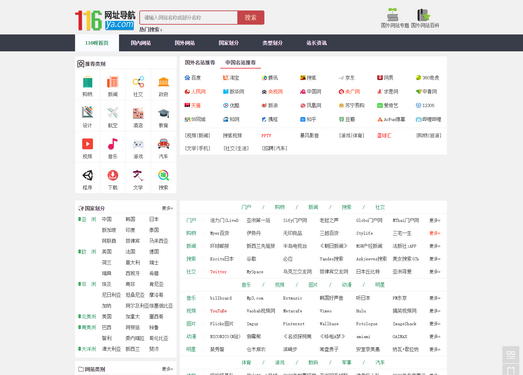
Task: Go to 国内网站 in the navigation bar
Action: [x=141, y=43]
